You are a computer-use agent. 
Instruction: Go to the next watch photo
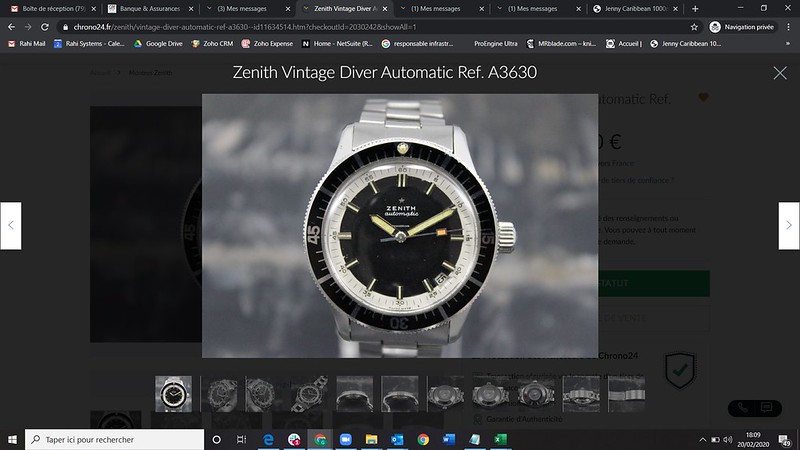(789, 226)
